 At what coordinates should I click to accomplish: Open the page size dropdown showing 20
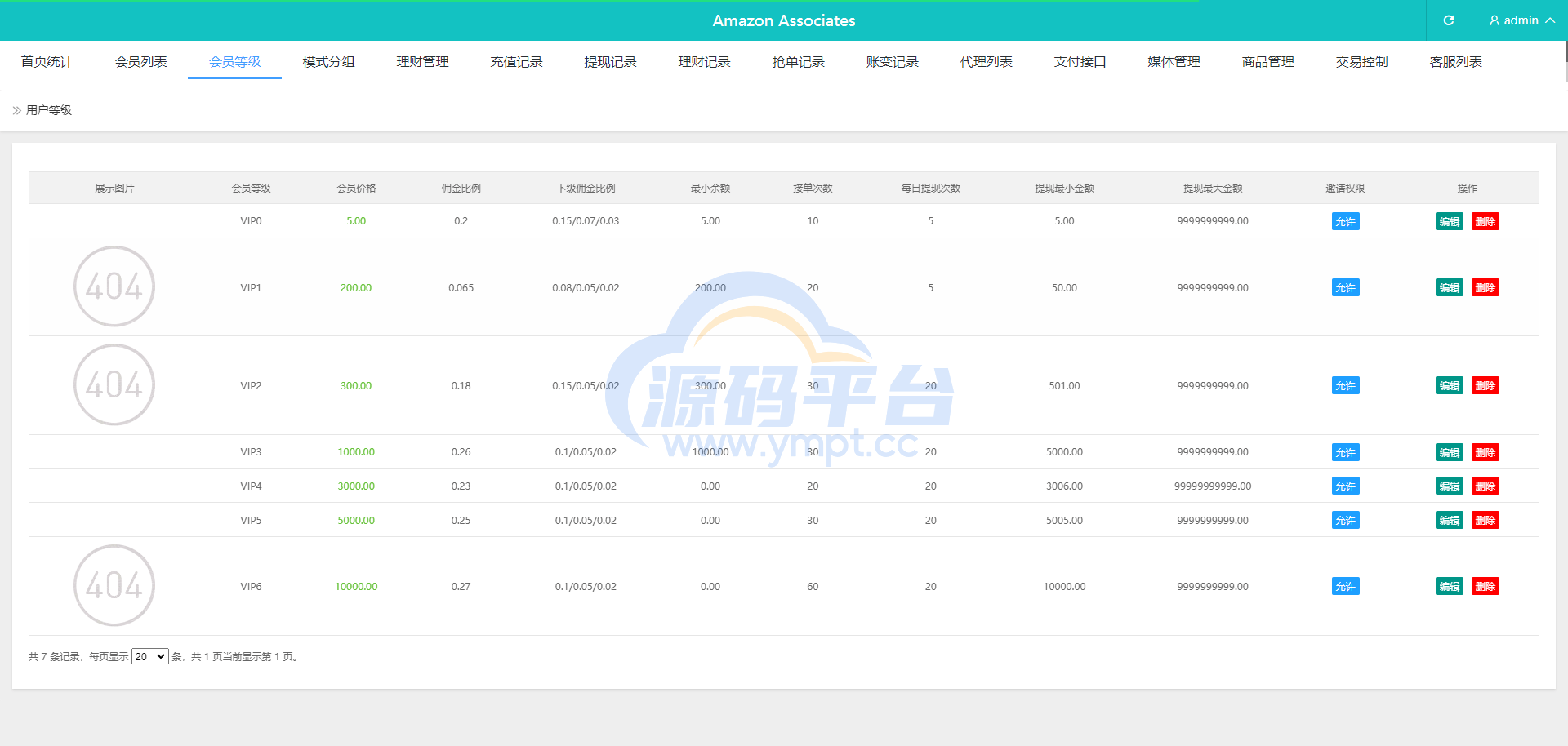pos(150,656)
